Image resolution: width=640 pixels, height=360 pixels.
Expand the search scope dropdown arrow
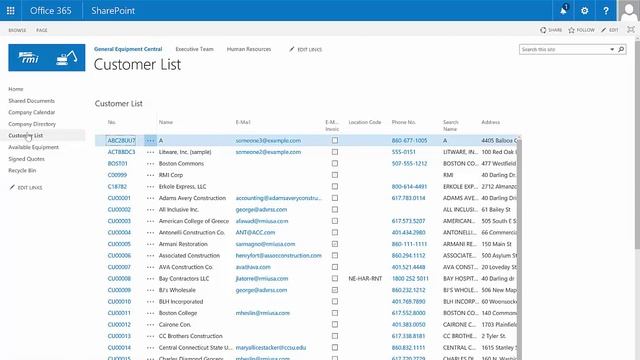pos(612,49)
